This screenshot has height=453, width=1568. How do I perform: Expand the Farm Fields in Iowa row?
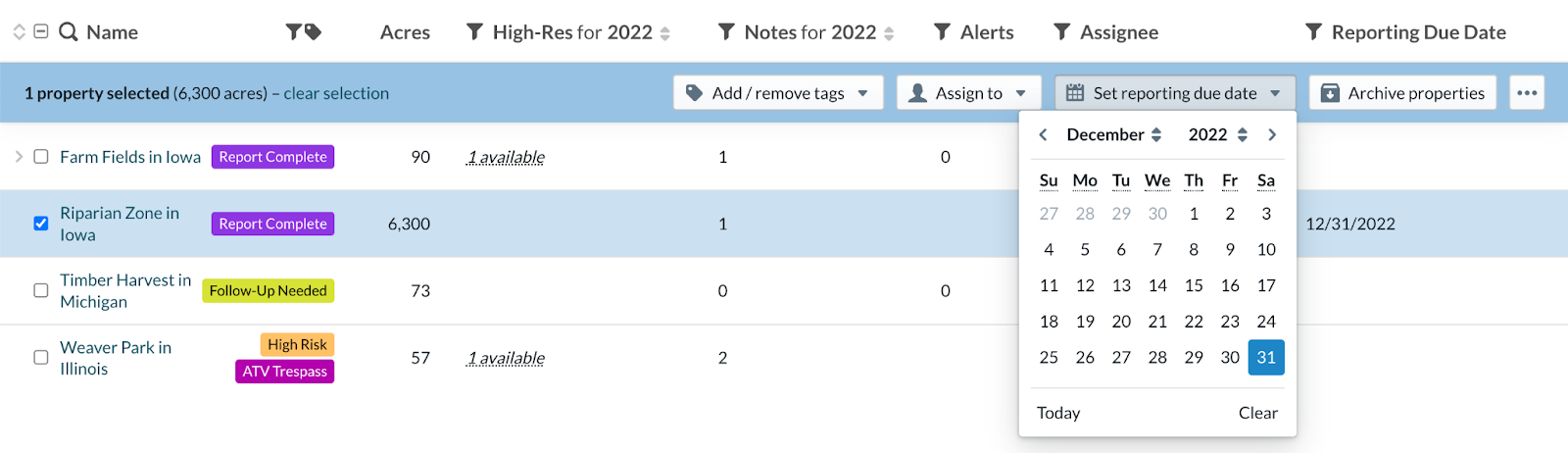click(x=19, y=157)
